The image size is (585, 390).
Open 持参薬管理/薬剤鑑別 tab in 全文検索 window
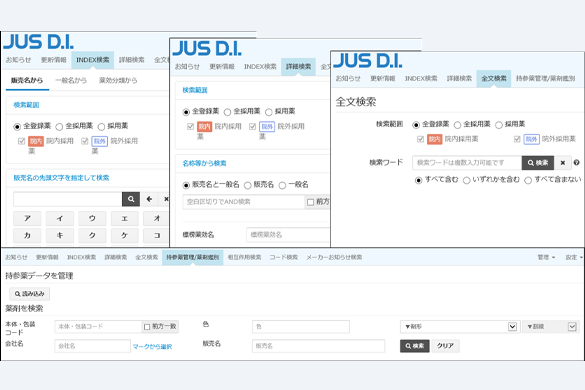545,78
